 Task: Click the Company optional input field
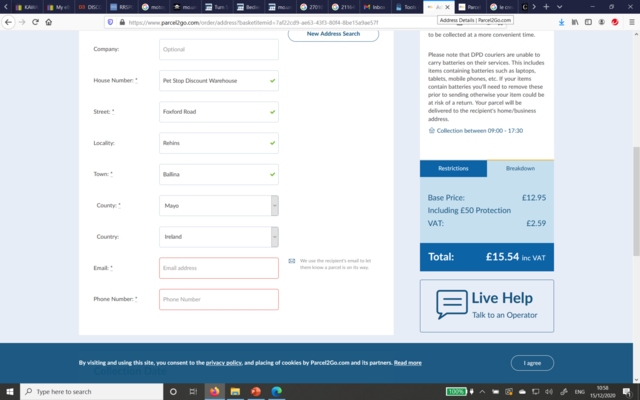point(219,49)
